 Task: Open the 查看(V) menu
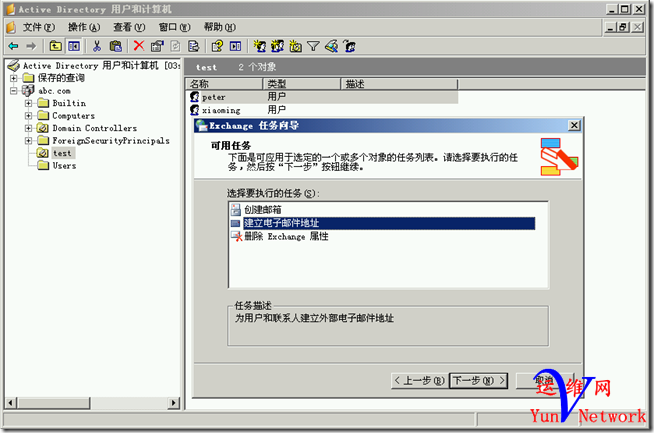coord(129,27)
